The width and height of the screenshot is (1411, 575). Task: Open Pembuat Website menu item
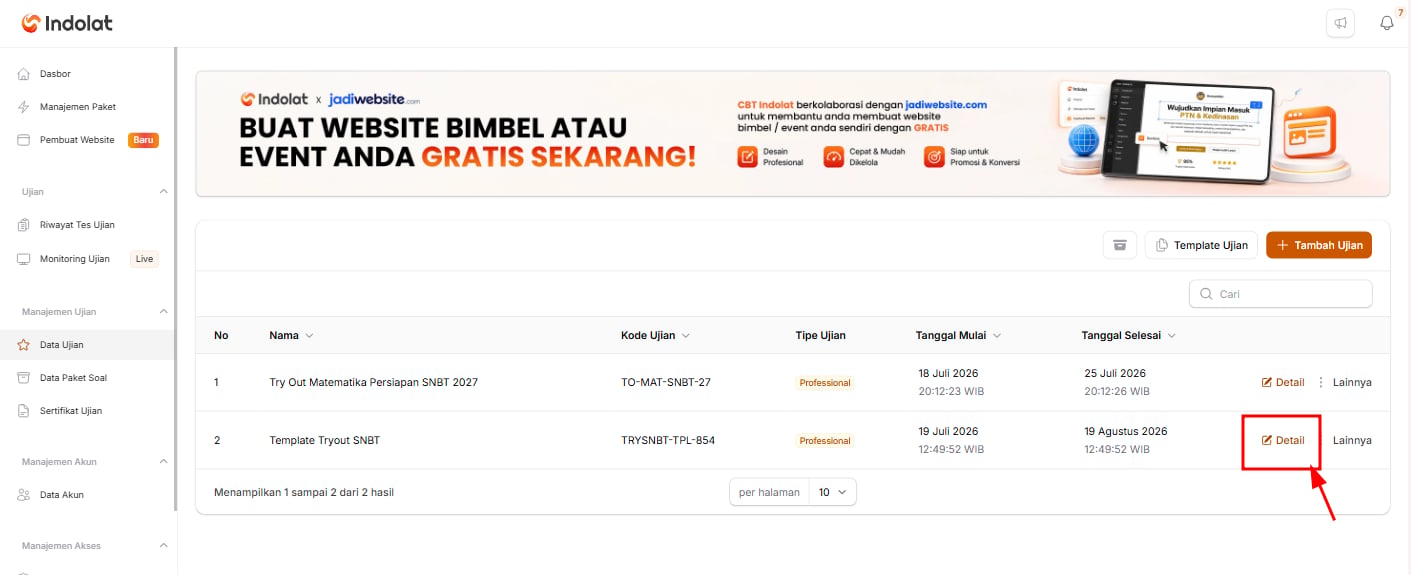tap(88, 140)
